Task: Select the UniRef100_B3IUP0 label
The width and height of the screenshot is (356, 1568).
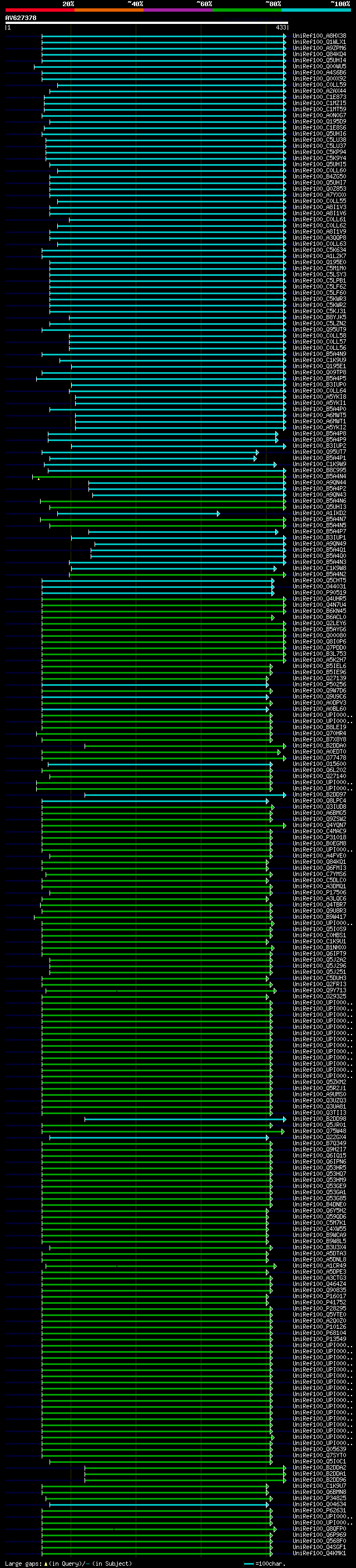Action: point(319,385)
